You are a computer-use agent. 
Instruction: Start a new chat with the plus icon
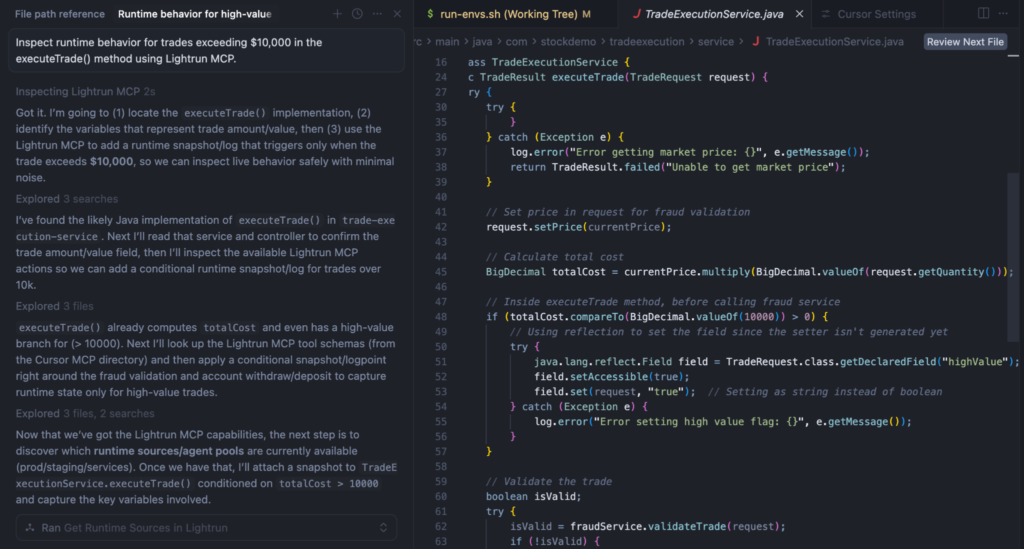(x=337, y=14)
